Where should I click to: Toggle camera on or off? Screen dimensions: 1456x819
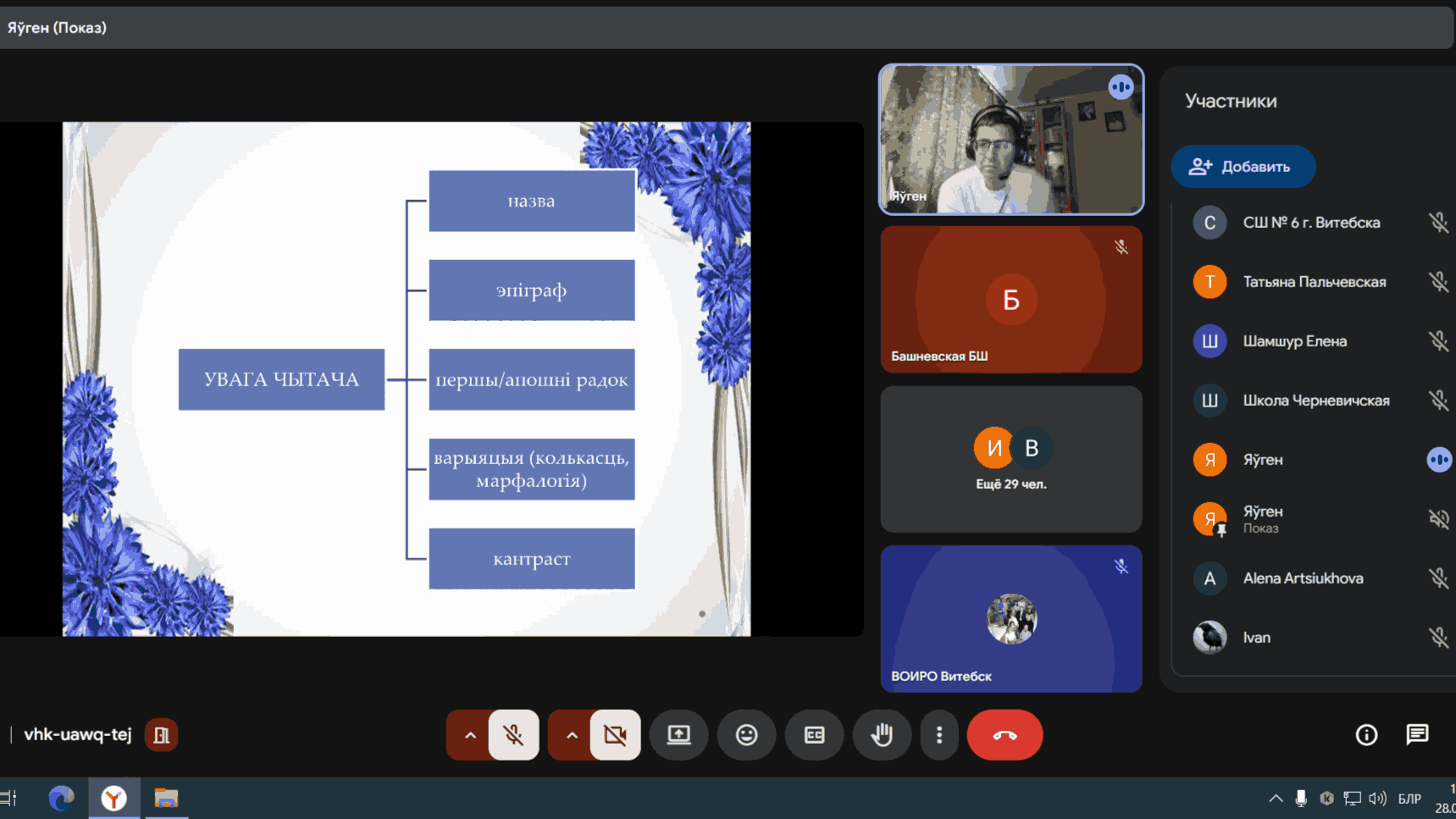[615, 734]
